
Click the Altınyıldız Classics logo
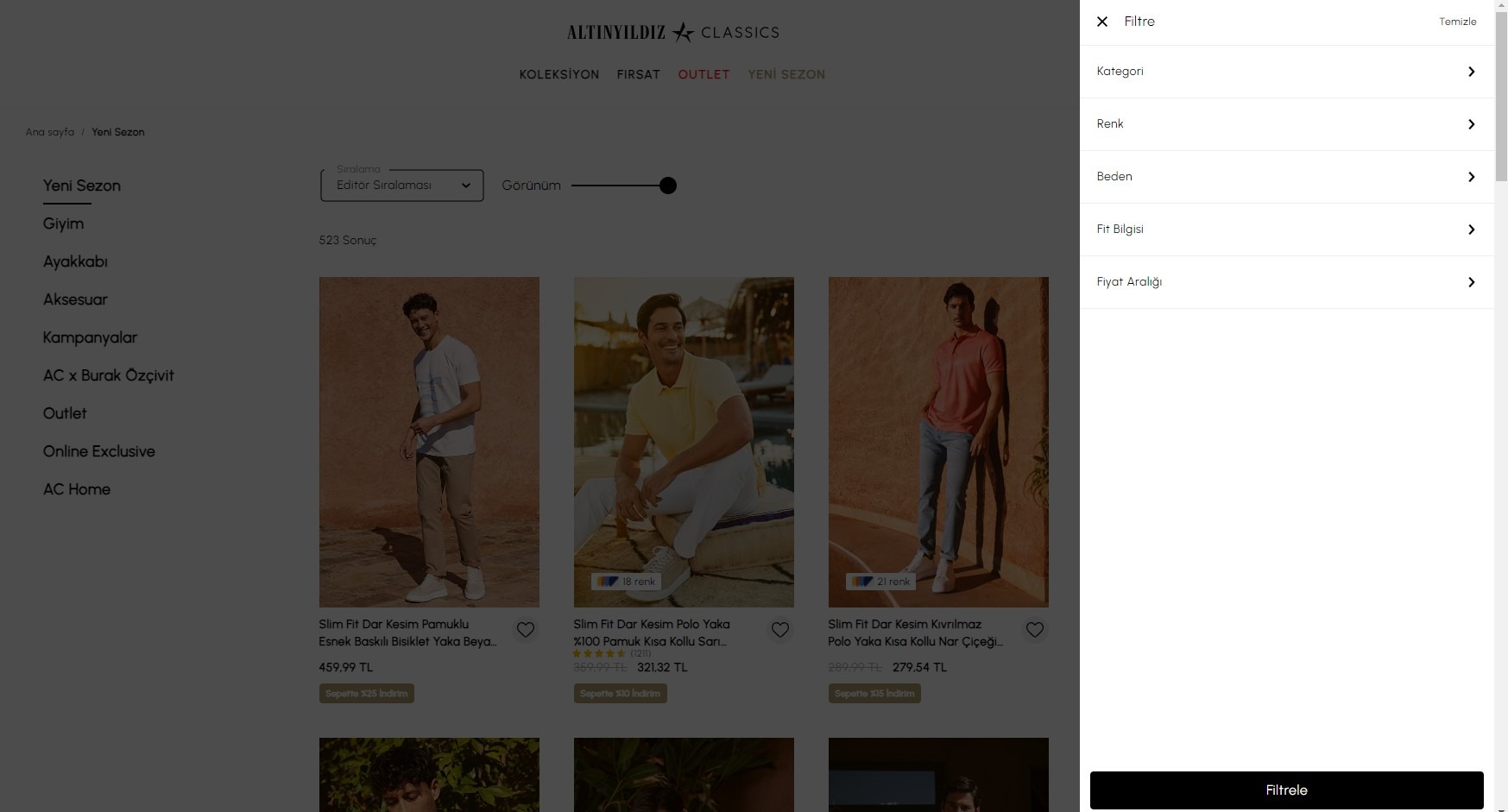(673, 33)
